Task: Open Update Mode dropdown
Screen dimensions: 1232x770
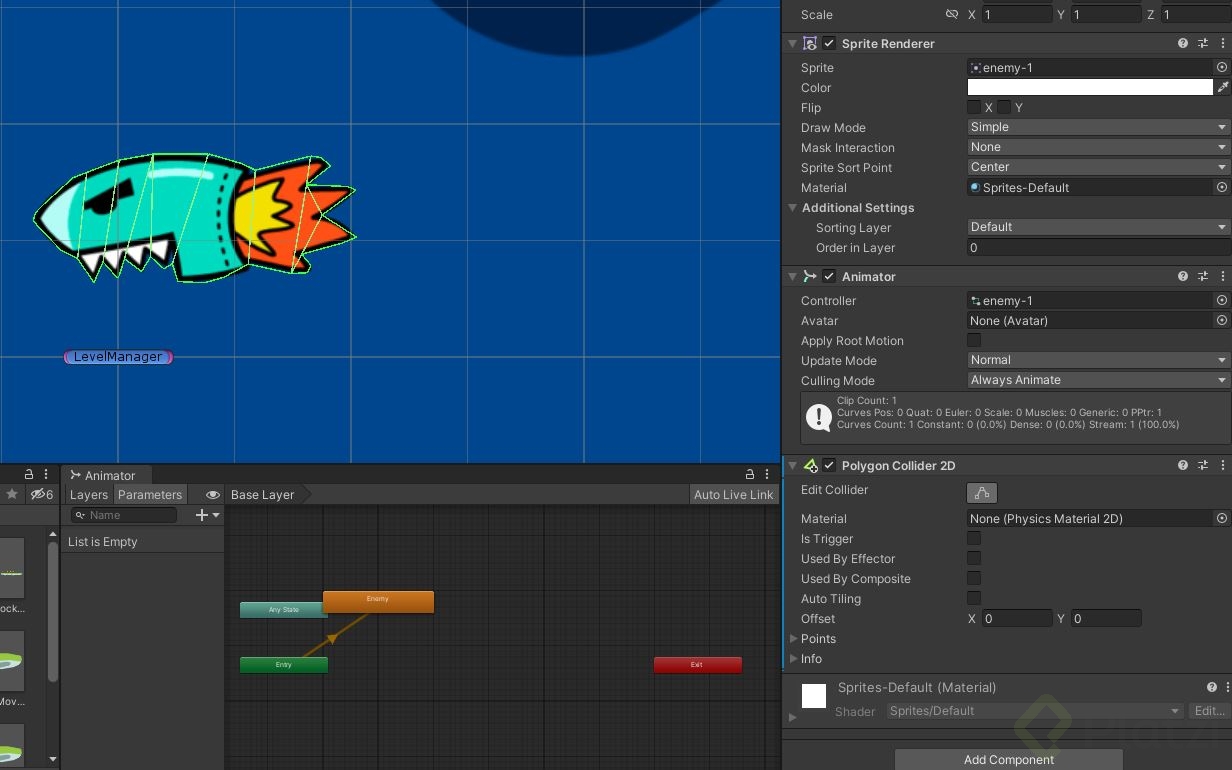Action: (x=1098, y=360)
